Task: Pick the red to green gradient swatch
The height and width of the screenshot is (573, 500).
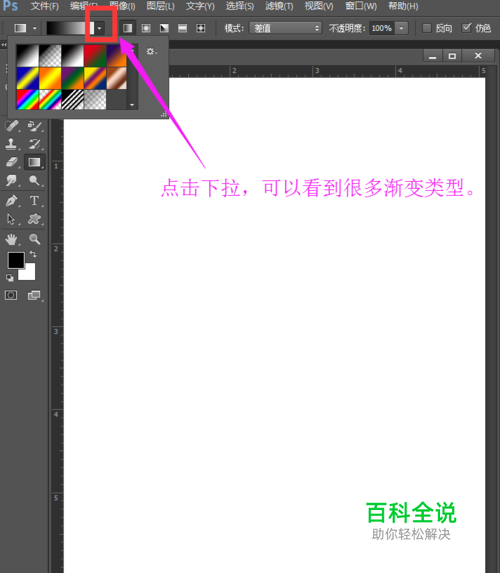Action: click(x=95, y=56)
